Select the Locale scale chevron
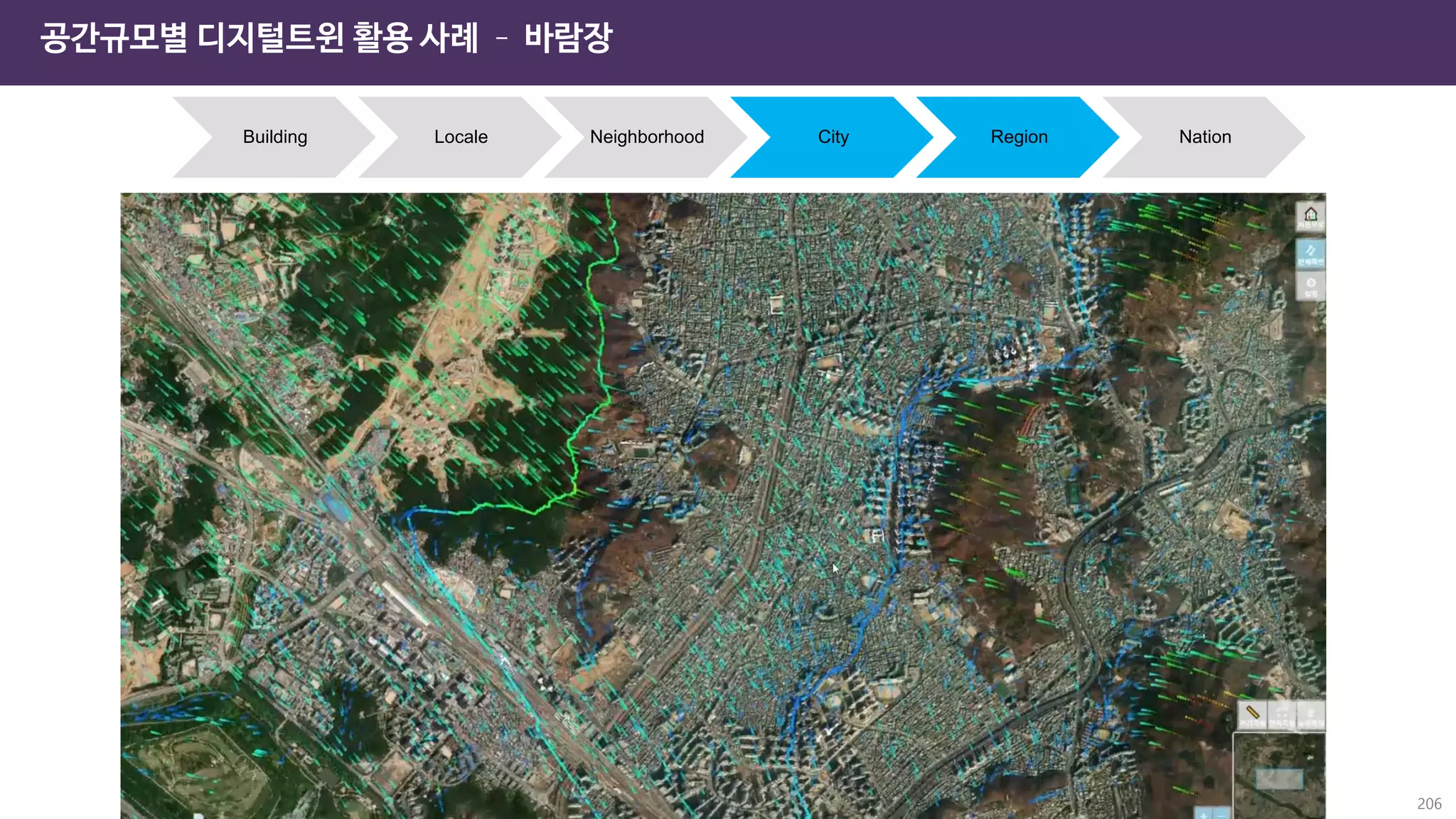This screenshot has width=1456, height=819. click(x=461, y=137)
